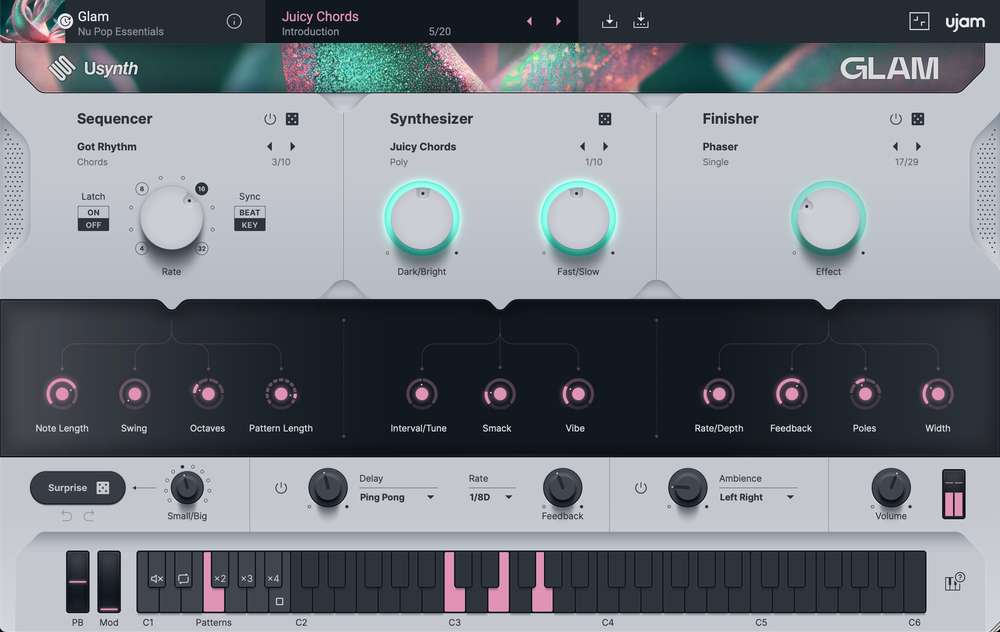Click the info icon next to Nu Pop Essentials

pyautogui.click(x=234, y=20)
